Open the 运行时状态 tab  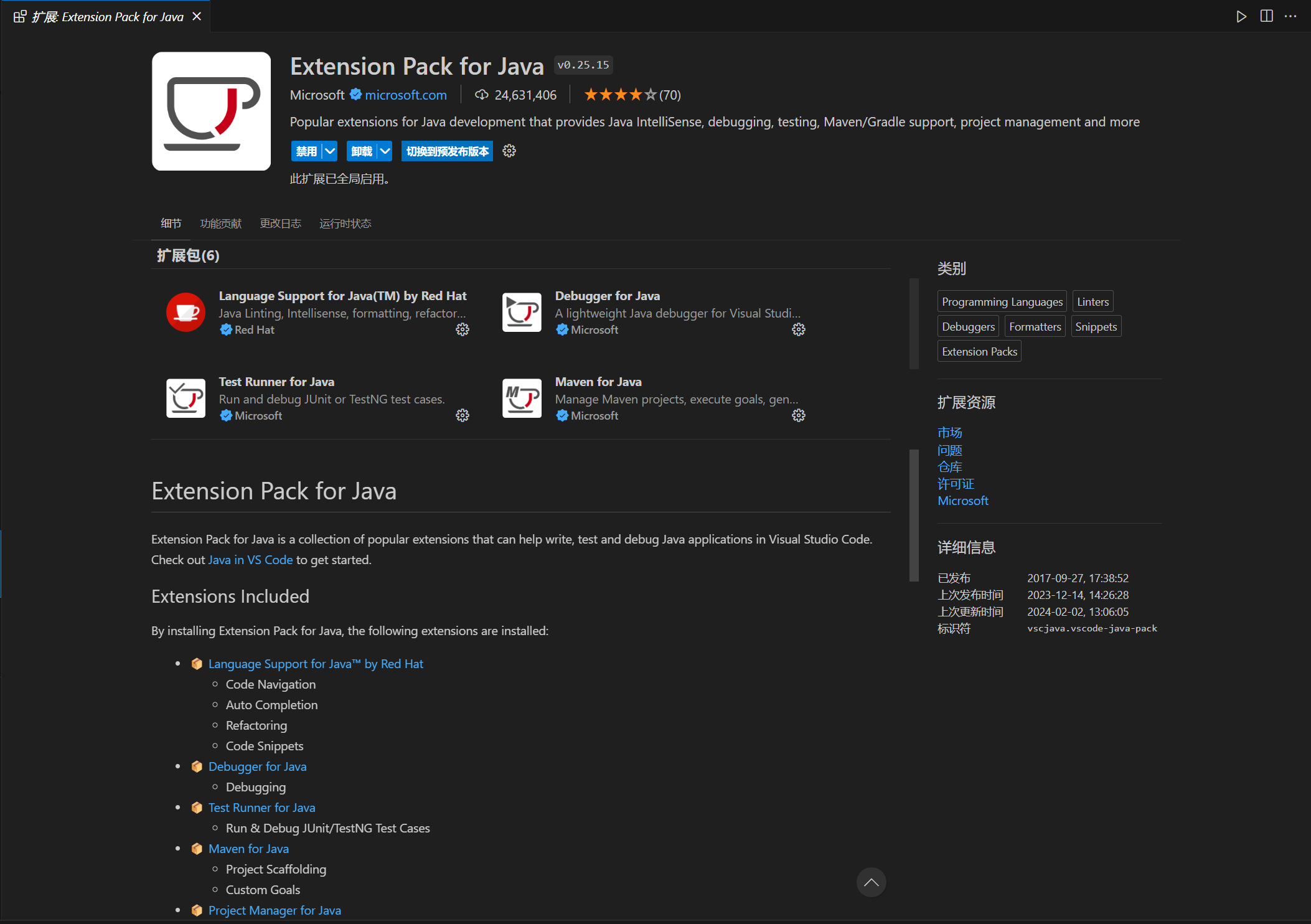click(345, 224)
